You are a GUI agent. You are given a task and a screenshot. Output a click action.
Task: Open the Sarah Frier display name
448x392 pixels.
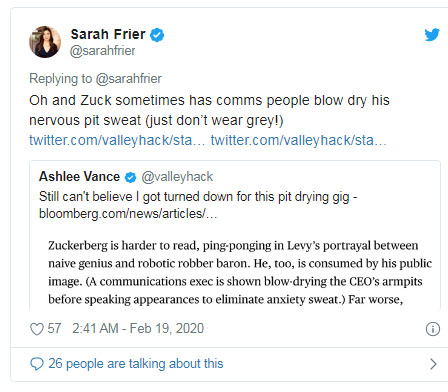click(108, 34)
